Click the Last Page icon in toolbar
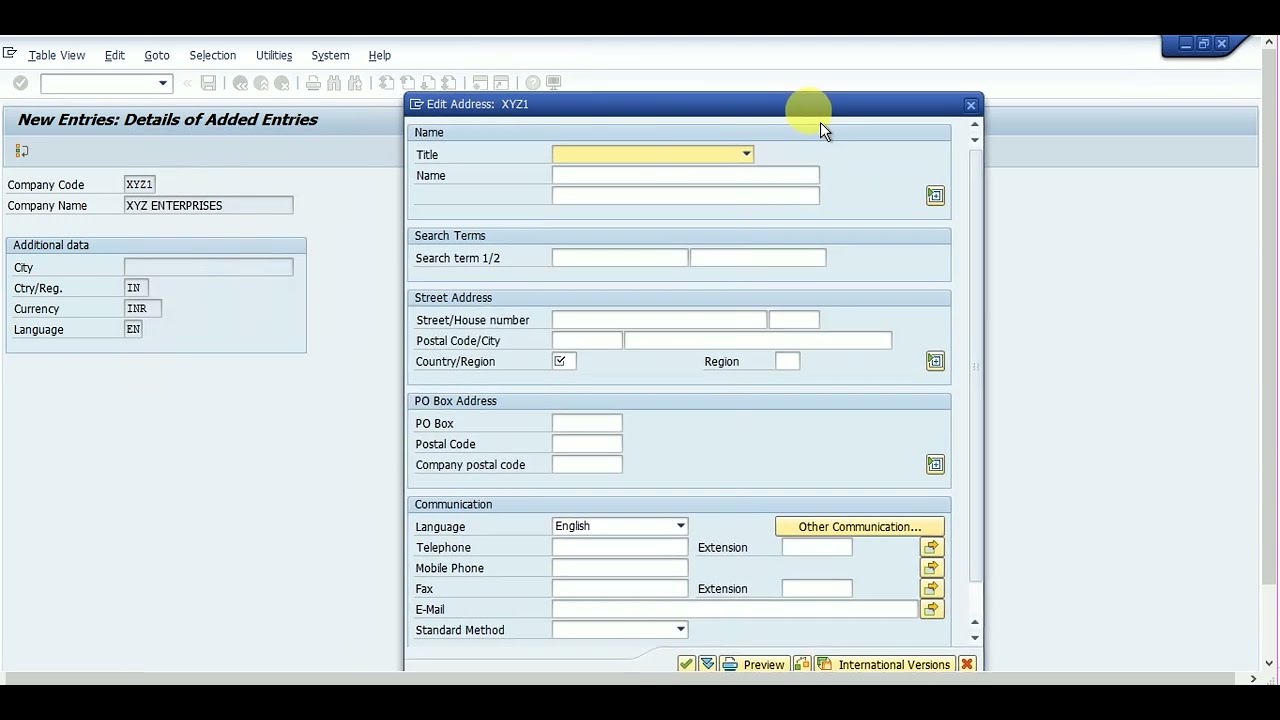Viewport: 1280px width, 720px height. tap(449, 83)
